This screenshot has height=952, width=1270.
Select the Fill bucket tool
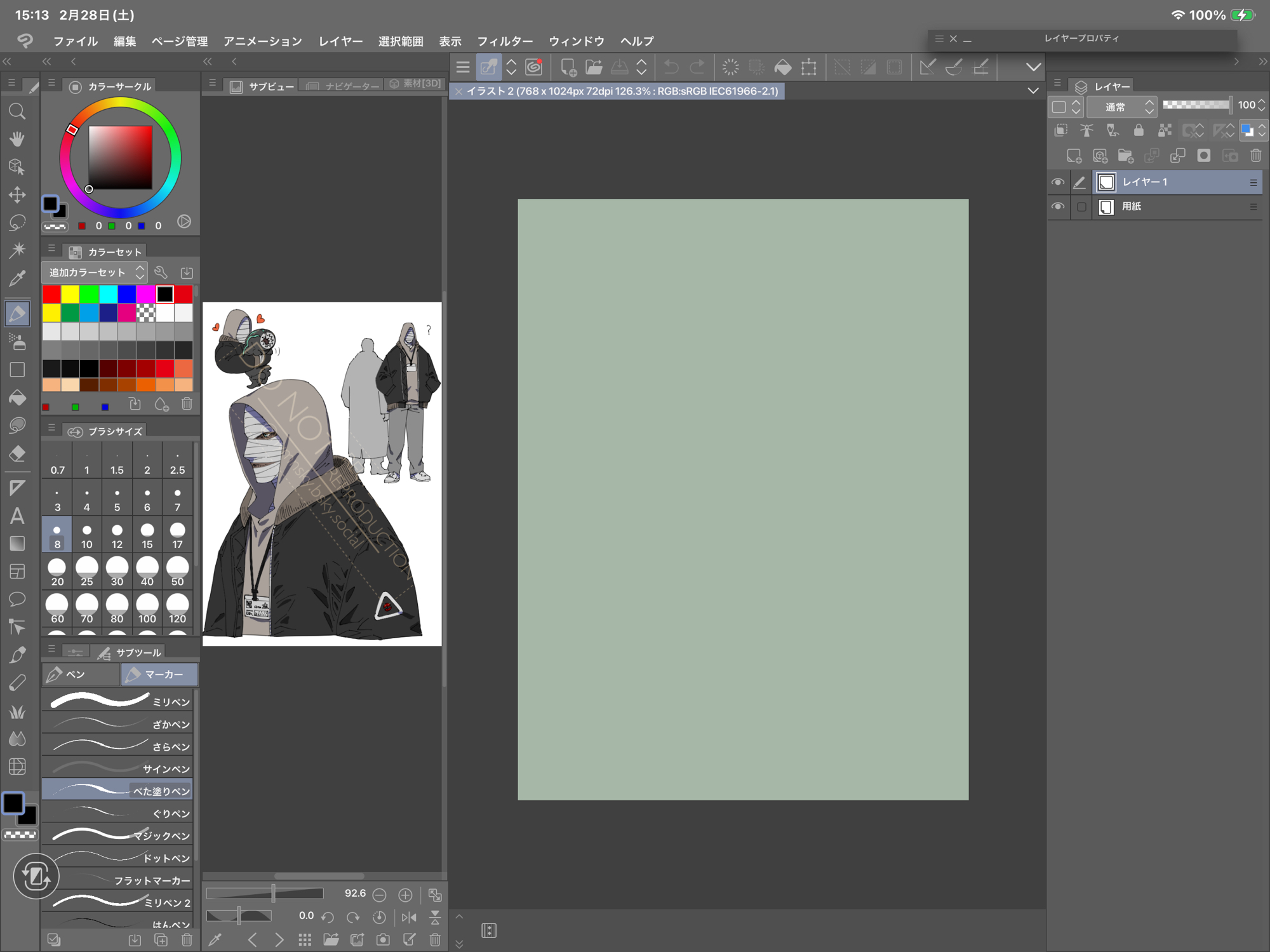coord(17,398)
